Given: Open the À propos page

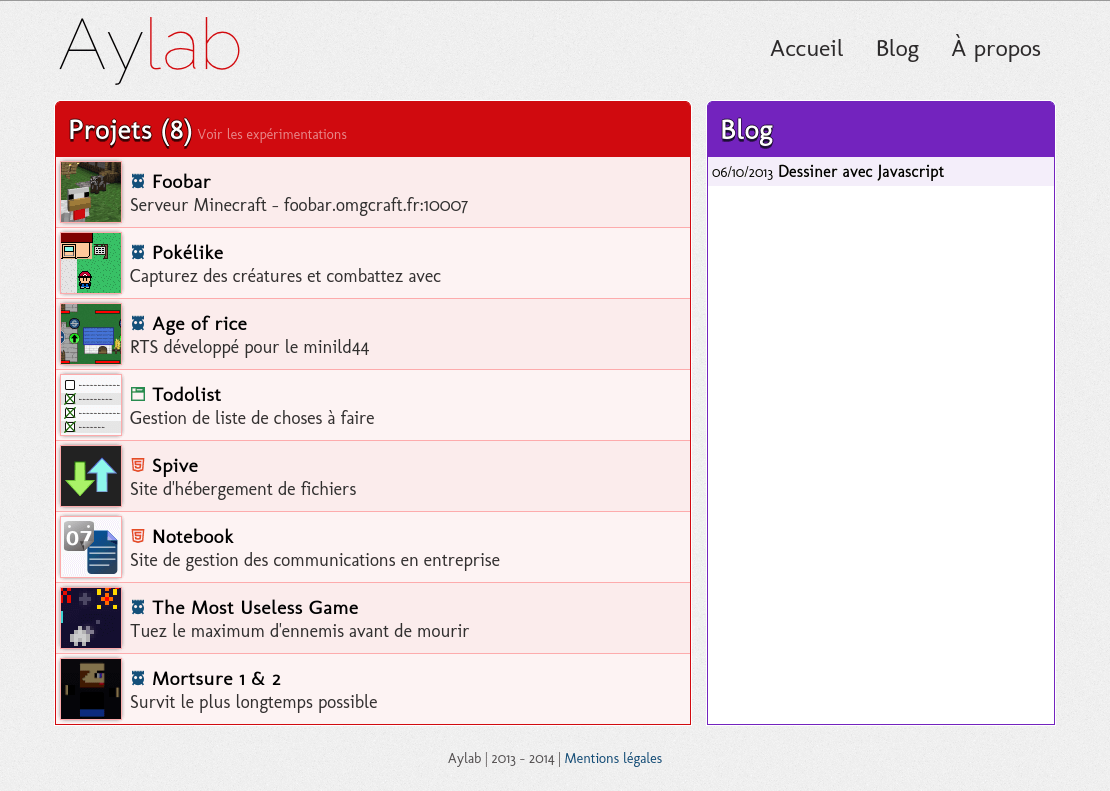Looking at the screenshot, I should click(995, 49).
